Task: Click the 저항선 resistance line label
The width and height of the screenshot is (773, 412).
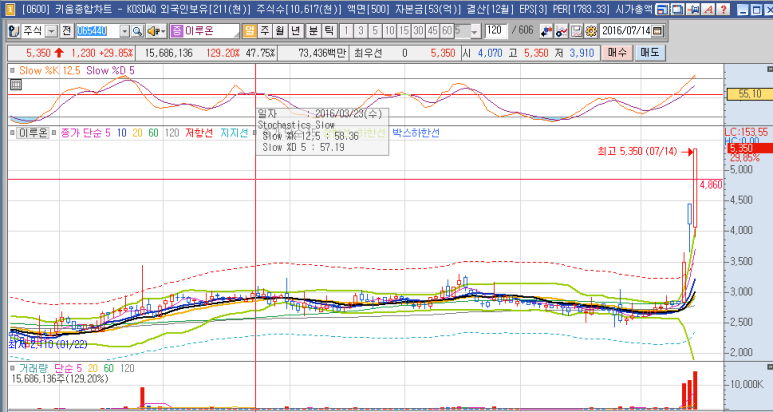Action: pyautogui.click(x=199, y=133)
